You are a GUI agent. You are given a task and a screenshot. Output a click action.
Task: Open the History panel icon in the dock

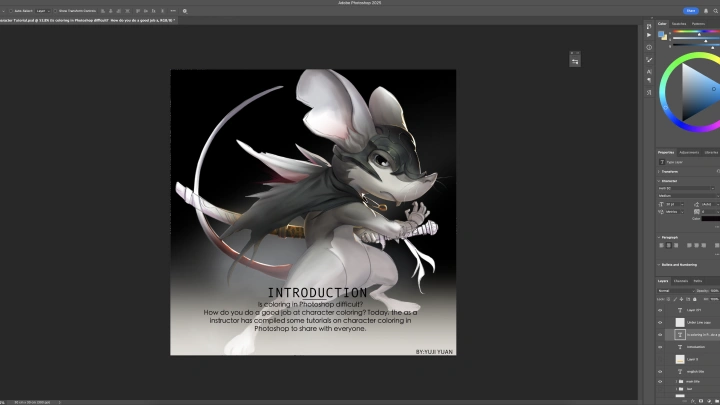pyautogui.click(x=649, y=27)
